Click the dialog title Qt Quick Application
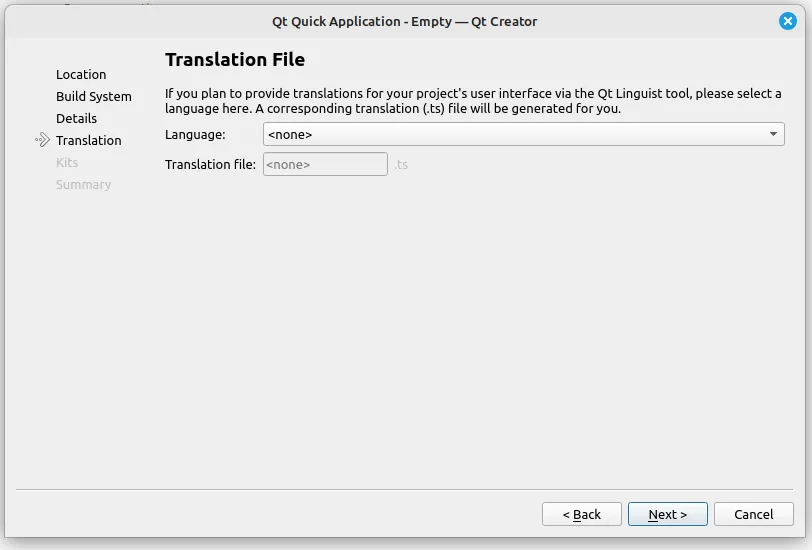 pos(404,22)
